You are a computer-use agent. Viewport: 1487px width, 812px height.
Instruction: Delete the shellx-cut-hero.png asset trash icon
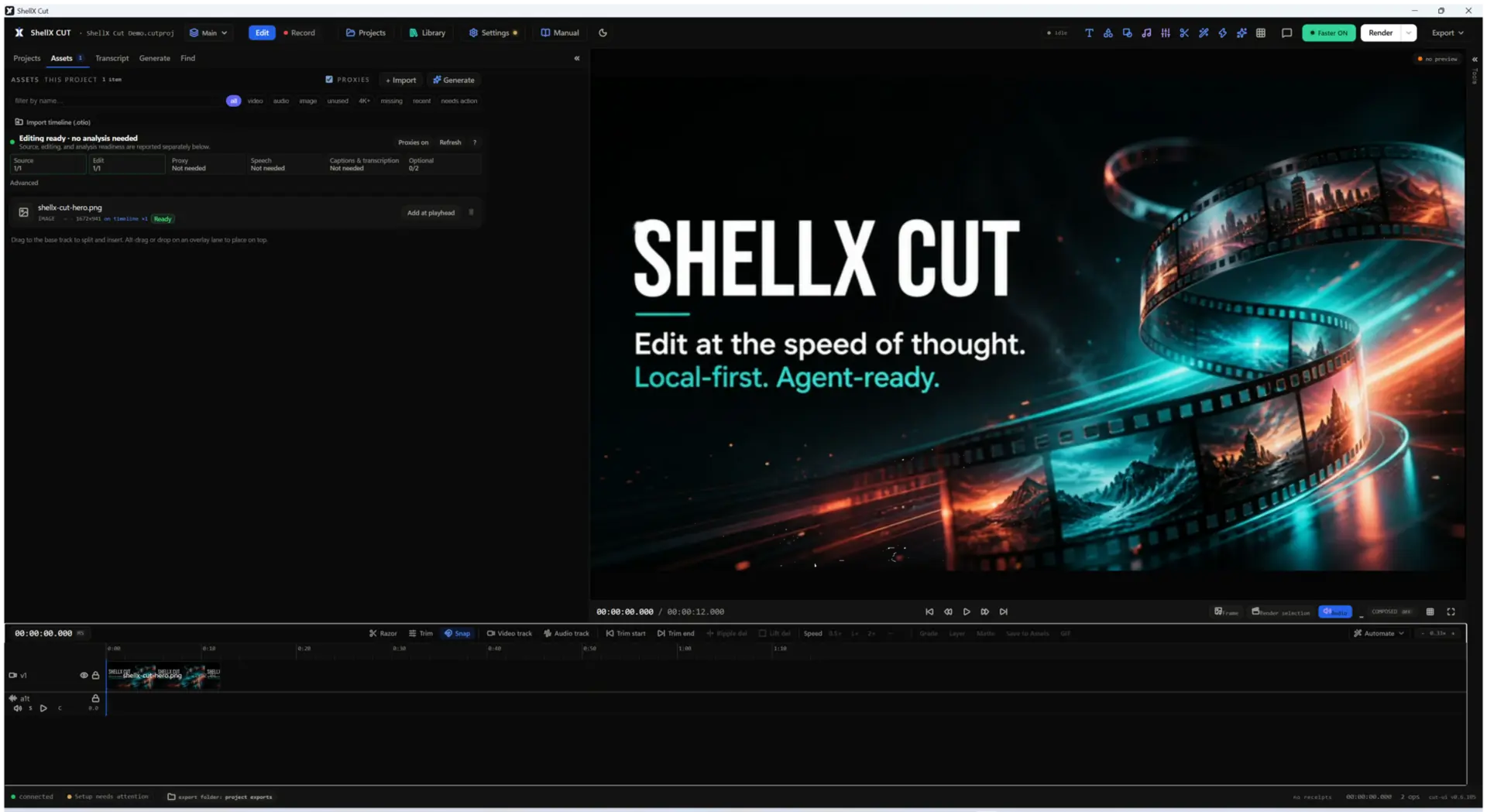(471, 212)
